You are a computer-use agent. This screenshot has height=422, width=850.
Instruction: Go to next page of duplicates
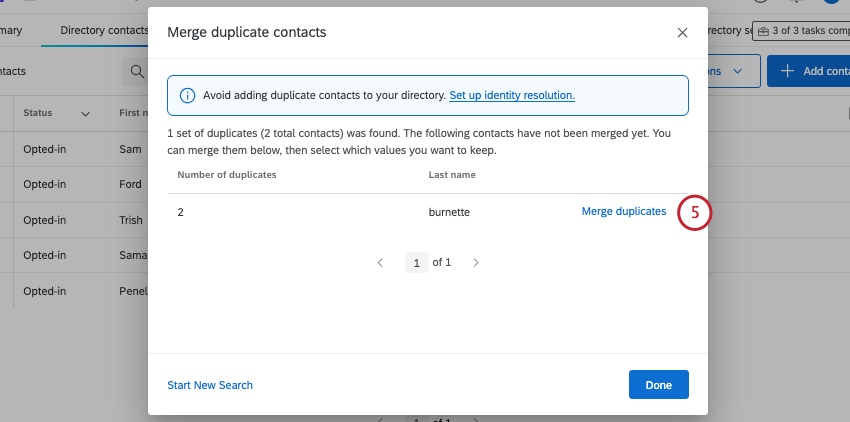(x=476, y=263)
